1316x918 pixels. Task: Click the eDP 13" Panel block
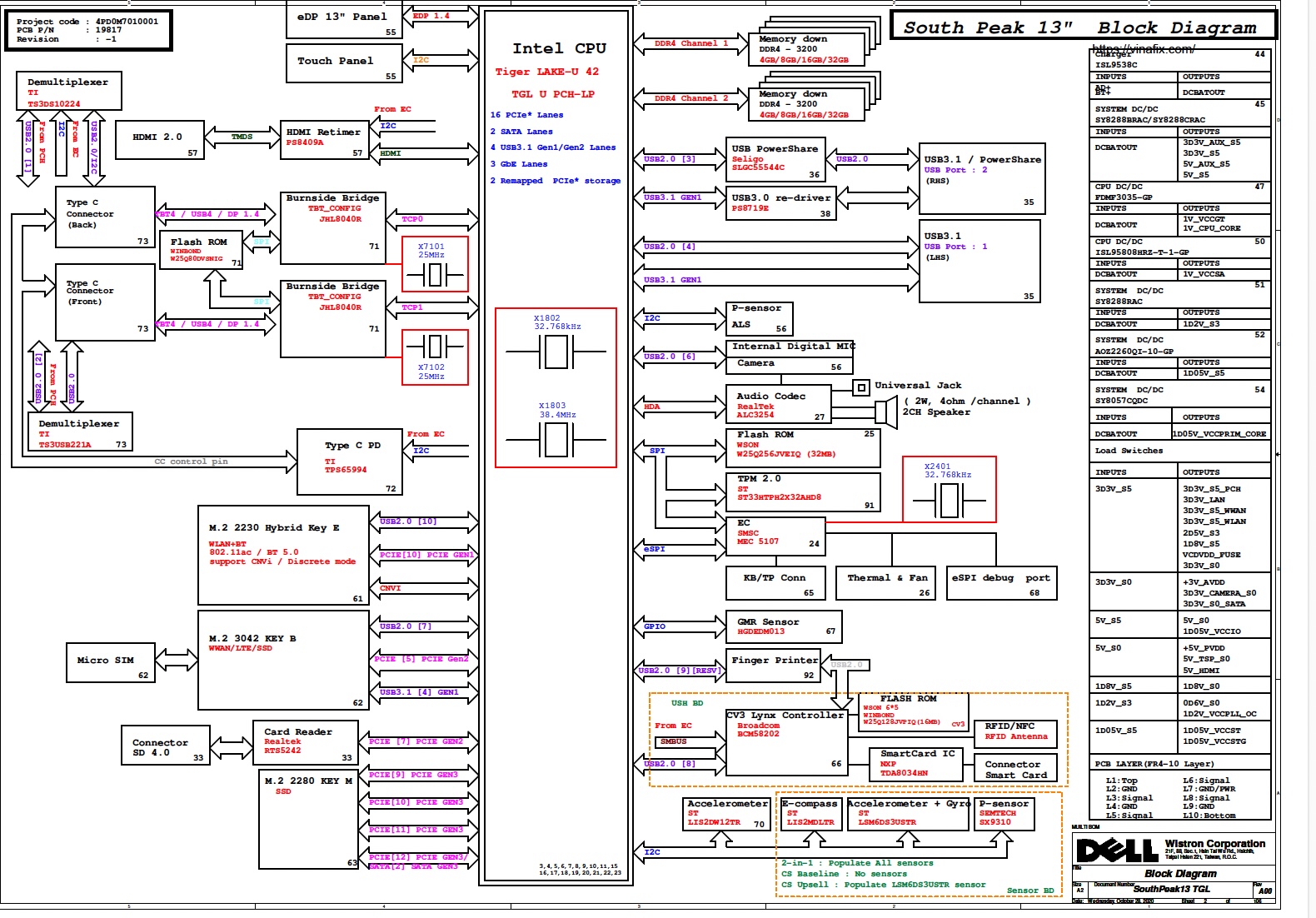click(344, 21)
